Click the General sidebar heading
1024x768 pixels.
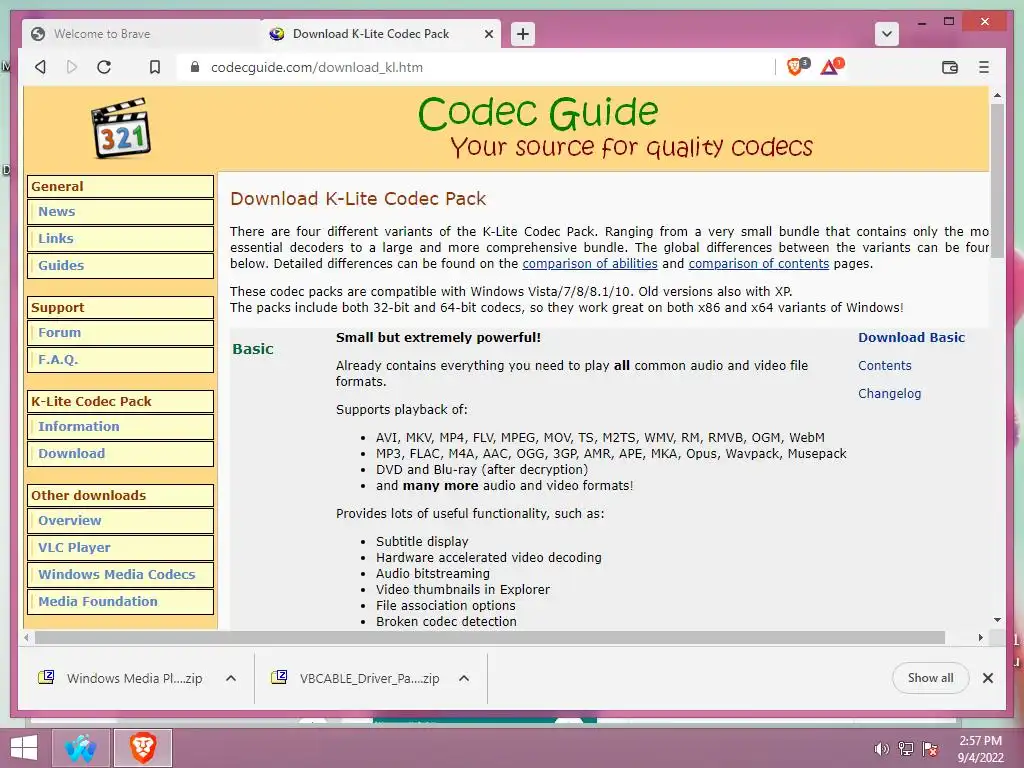click(x=120, y=186)
